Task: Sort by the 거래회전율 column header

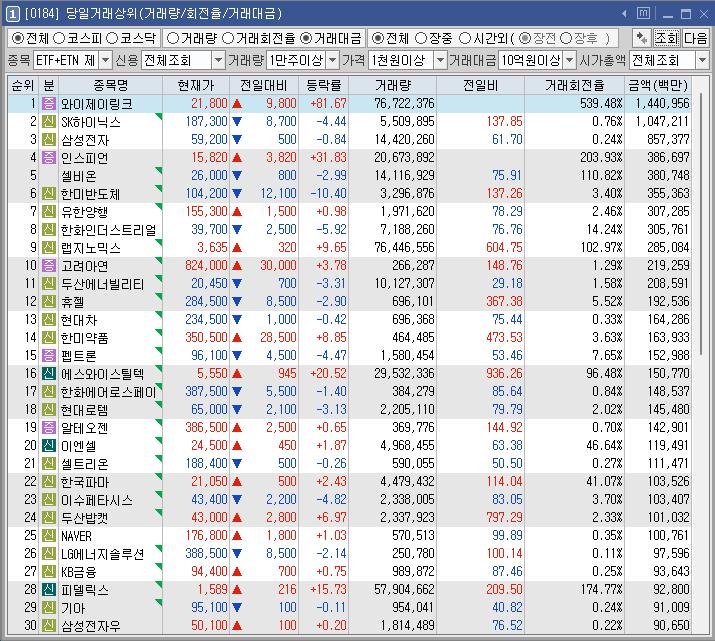Action: point(575,85)
